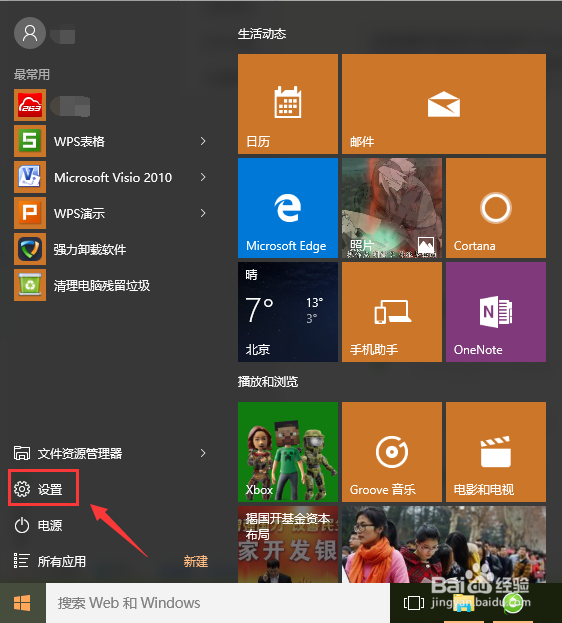Open the Cortana tile

(496, 208)
